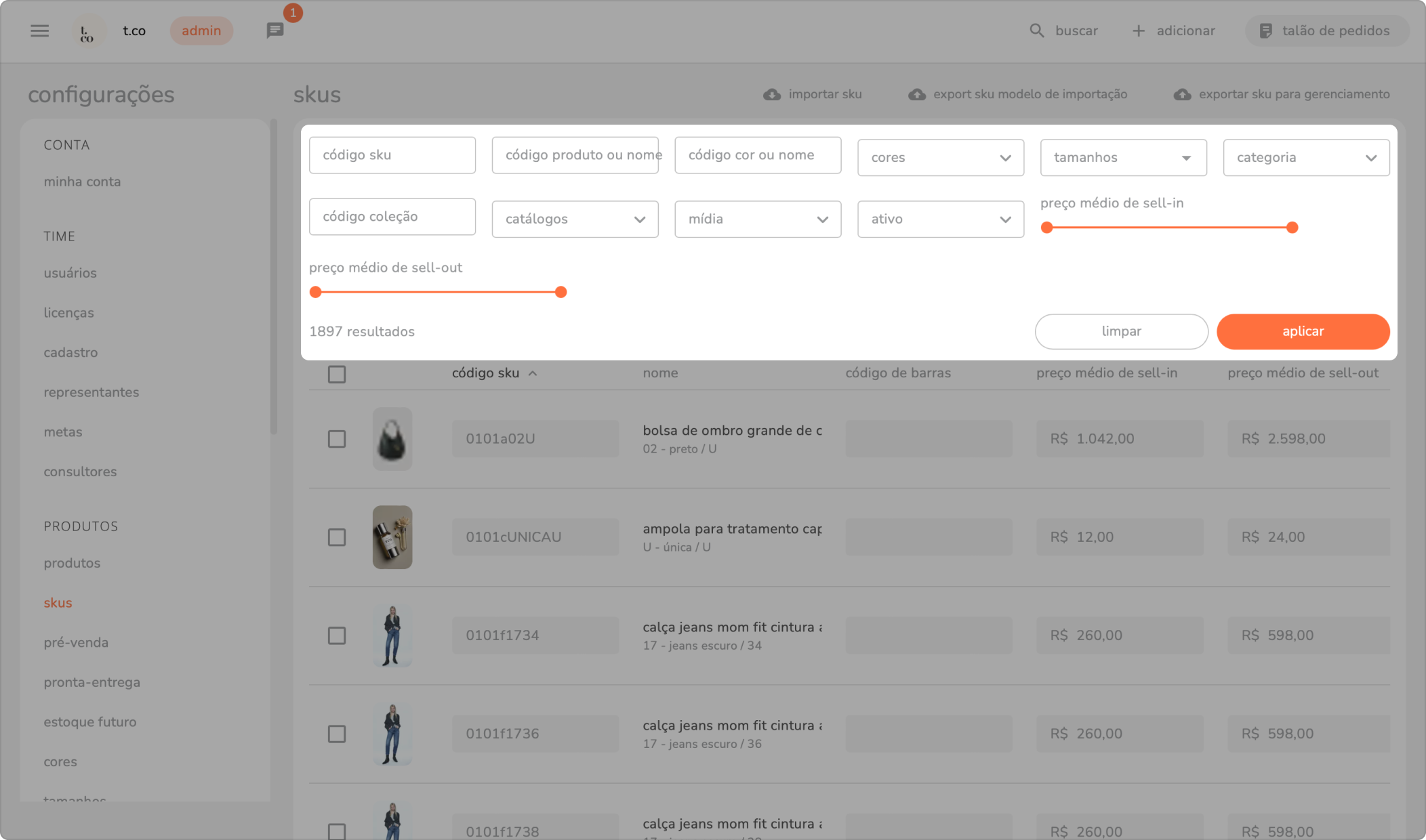Check the box for sku 0101cUNICAU
The width and height of the screenshot is (1426, 840).
[x=337, y=537]
